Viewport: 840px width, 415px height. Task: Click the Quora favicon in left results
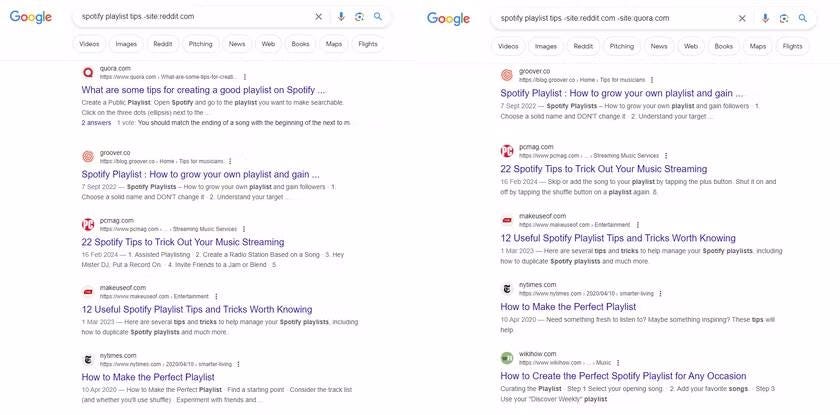(x=88, y=72)
